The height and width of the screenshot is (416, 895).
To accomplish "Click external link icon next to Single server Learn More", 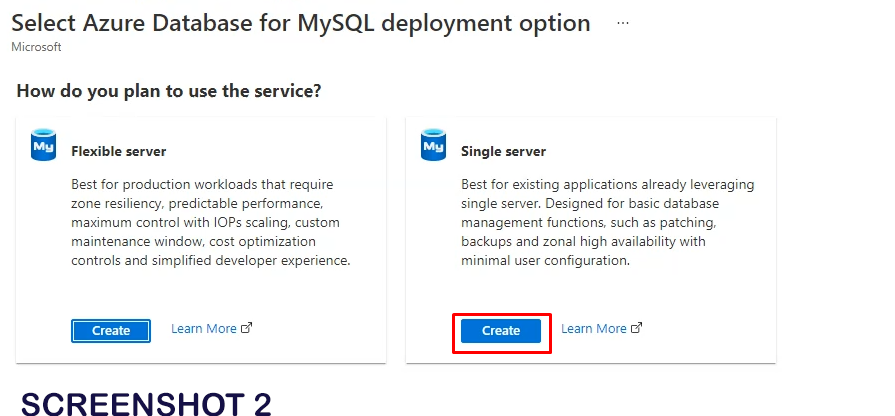I will pyautogui.click(x=637, y=328).
